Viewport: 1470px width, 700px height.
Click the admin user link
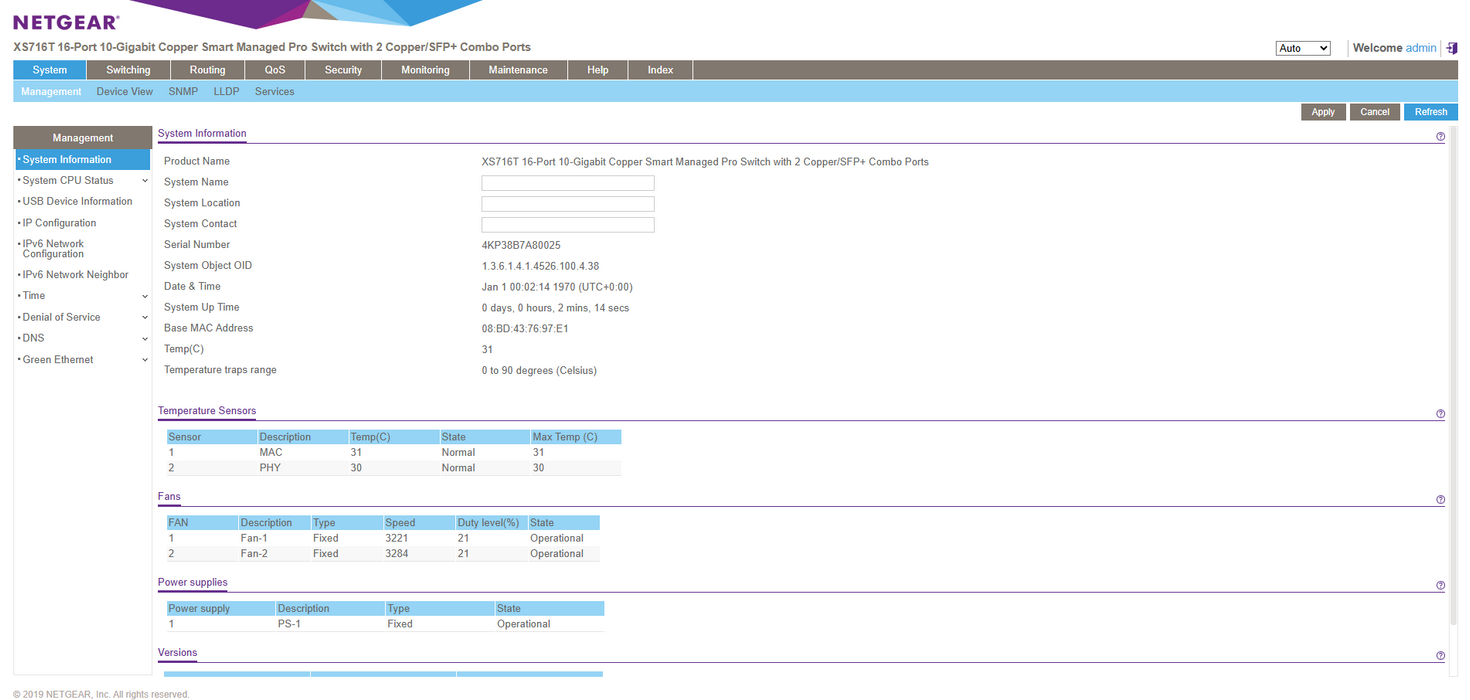pyautogui.click(x=1421, y=48)
